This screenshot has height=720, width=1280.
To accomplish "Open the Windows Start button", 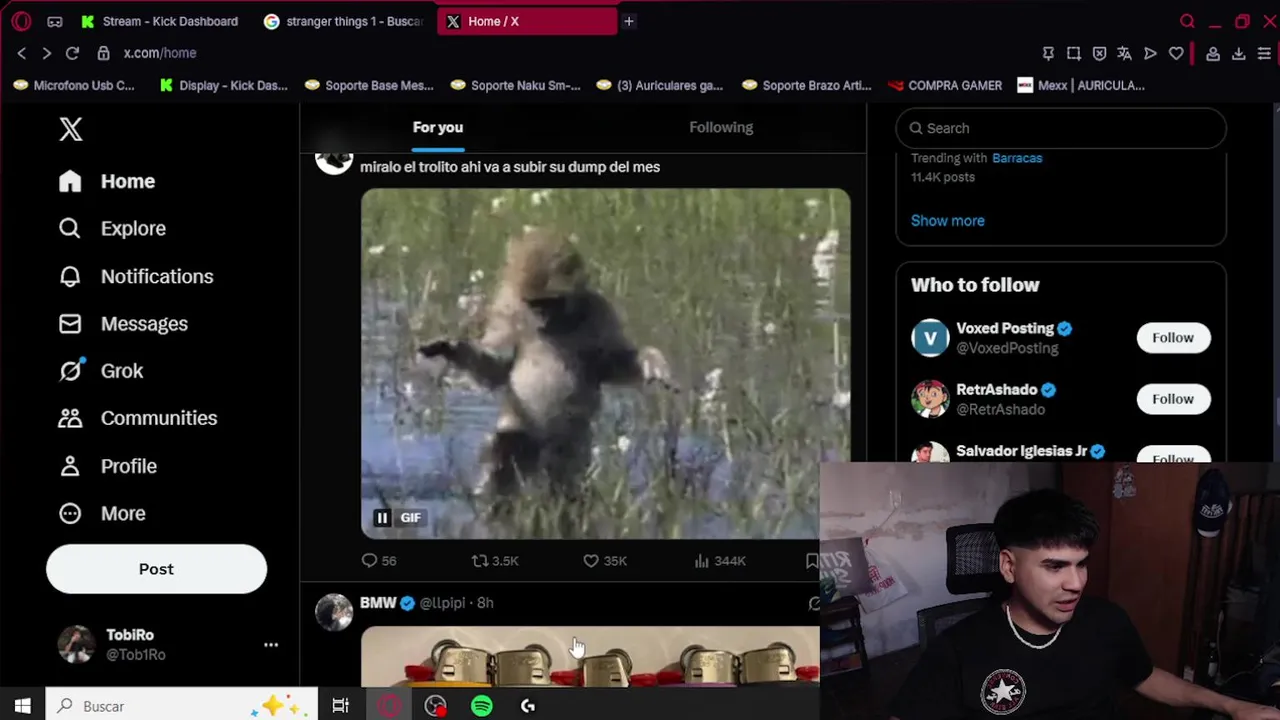I will (22, 706).
